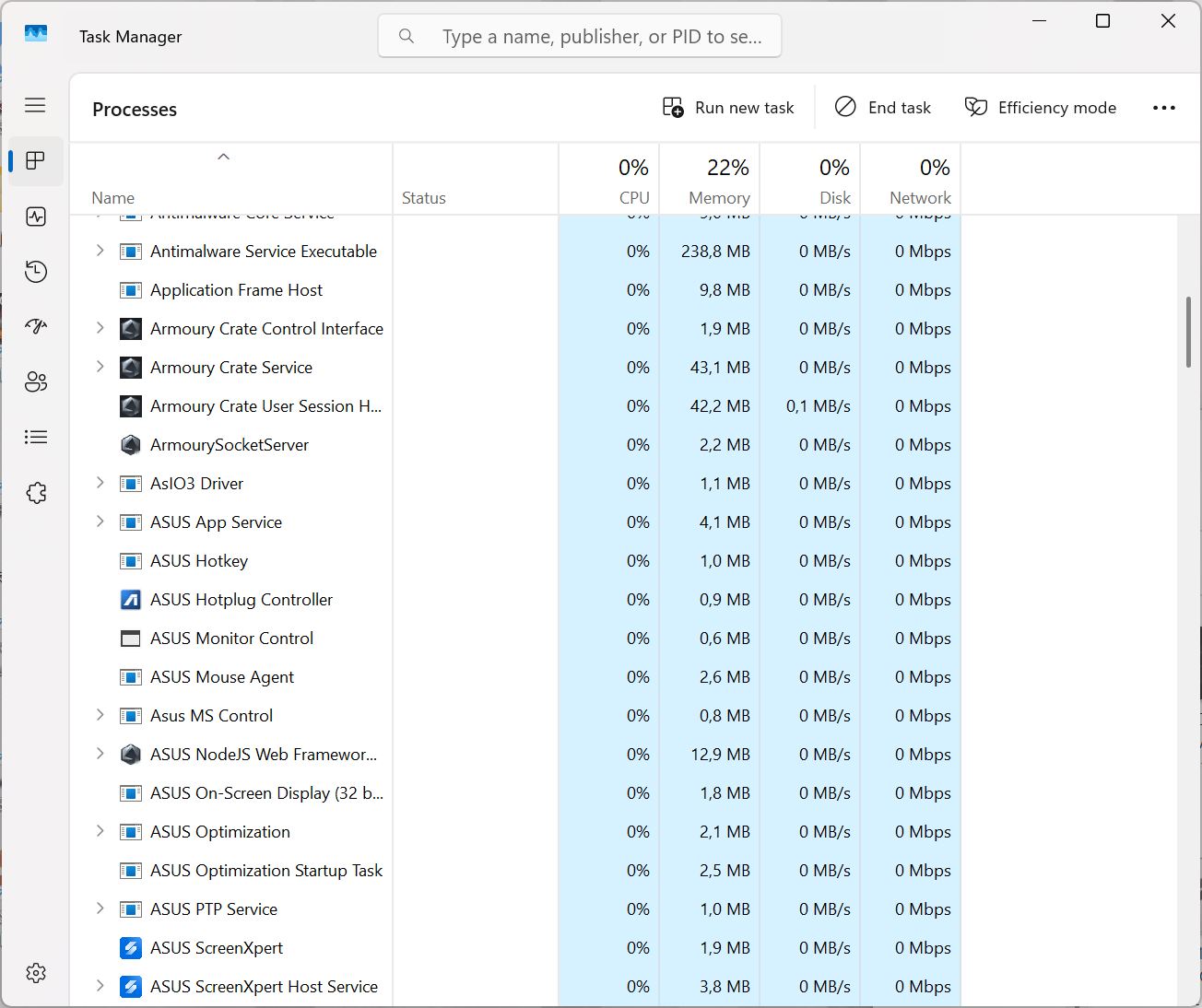Open the Performance page in sidebar
Viewport: 1202px width, 1008px height.
[36, 217]
